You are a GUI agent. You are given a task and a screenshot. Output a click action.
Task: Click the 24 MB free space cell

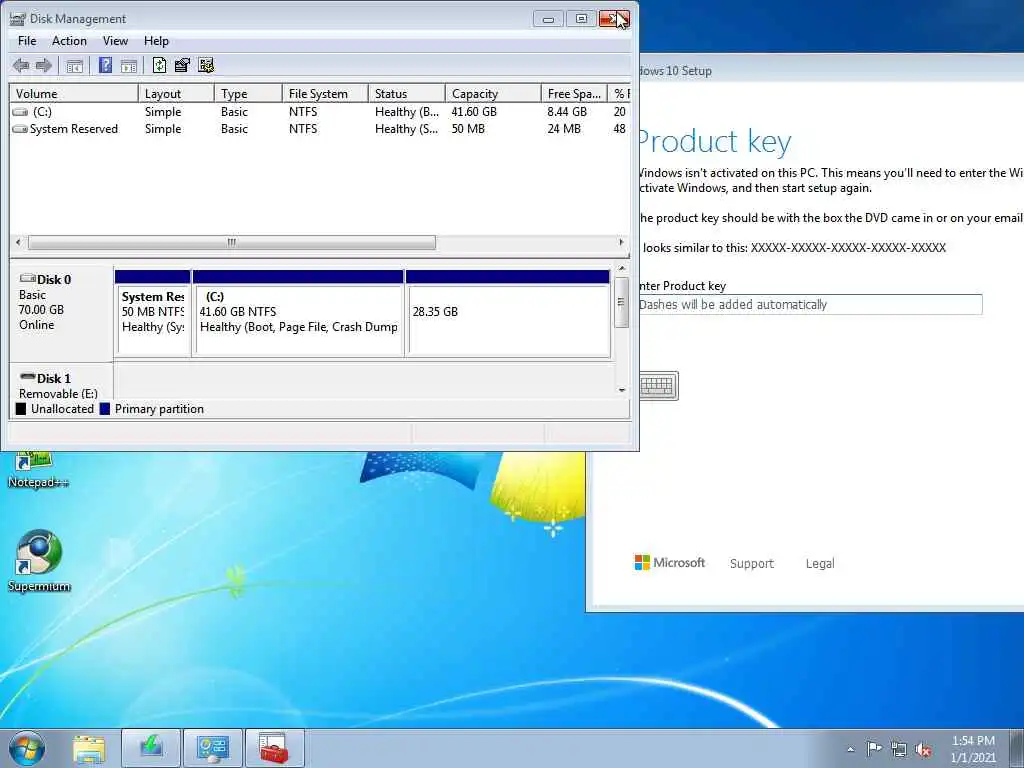pos(564,129)
